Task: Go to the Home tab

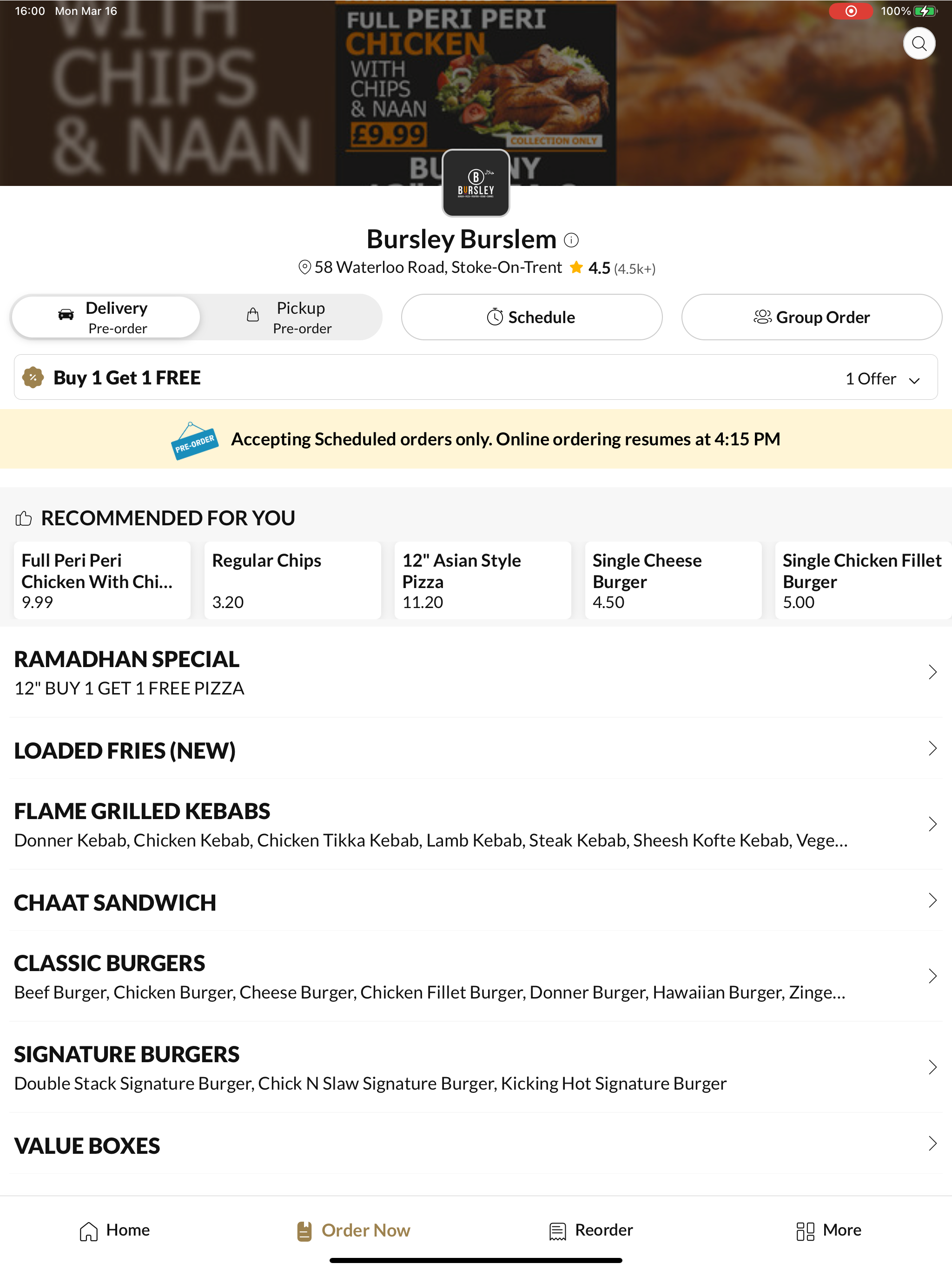Action: coord(114,1230)
